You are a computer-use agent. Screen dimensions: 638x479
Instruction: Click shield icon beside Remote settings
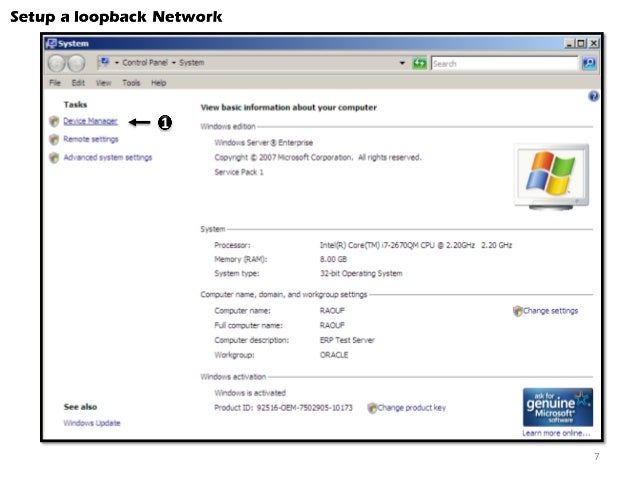tap(54, 140)
